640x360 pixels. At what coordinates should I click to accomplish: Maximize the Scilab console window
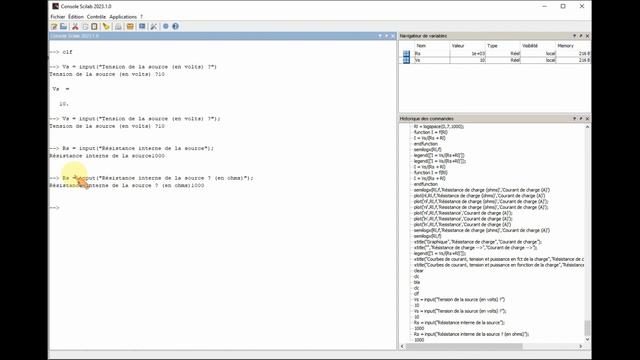[563, 6]
